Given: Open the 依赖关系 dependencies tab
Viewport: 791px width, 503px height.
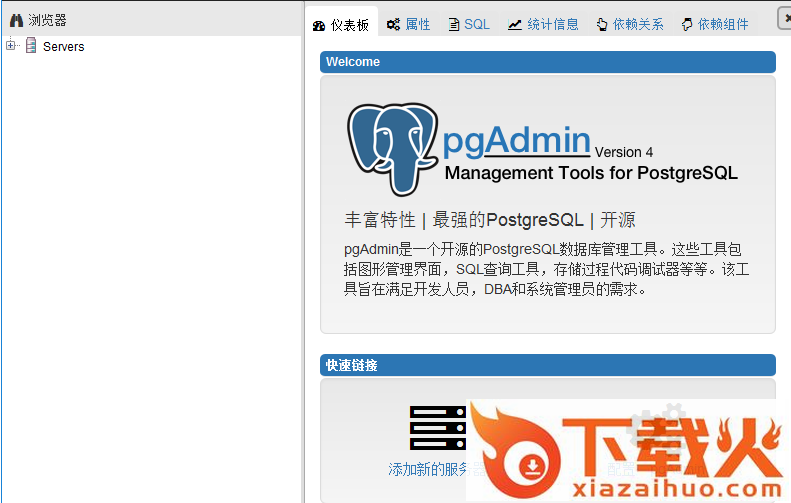Looking at the screenshot, I should (630, 24).
